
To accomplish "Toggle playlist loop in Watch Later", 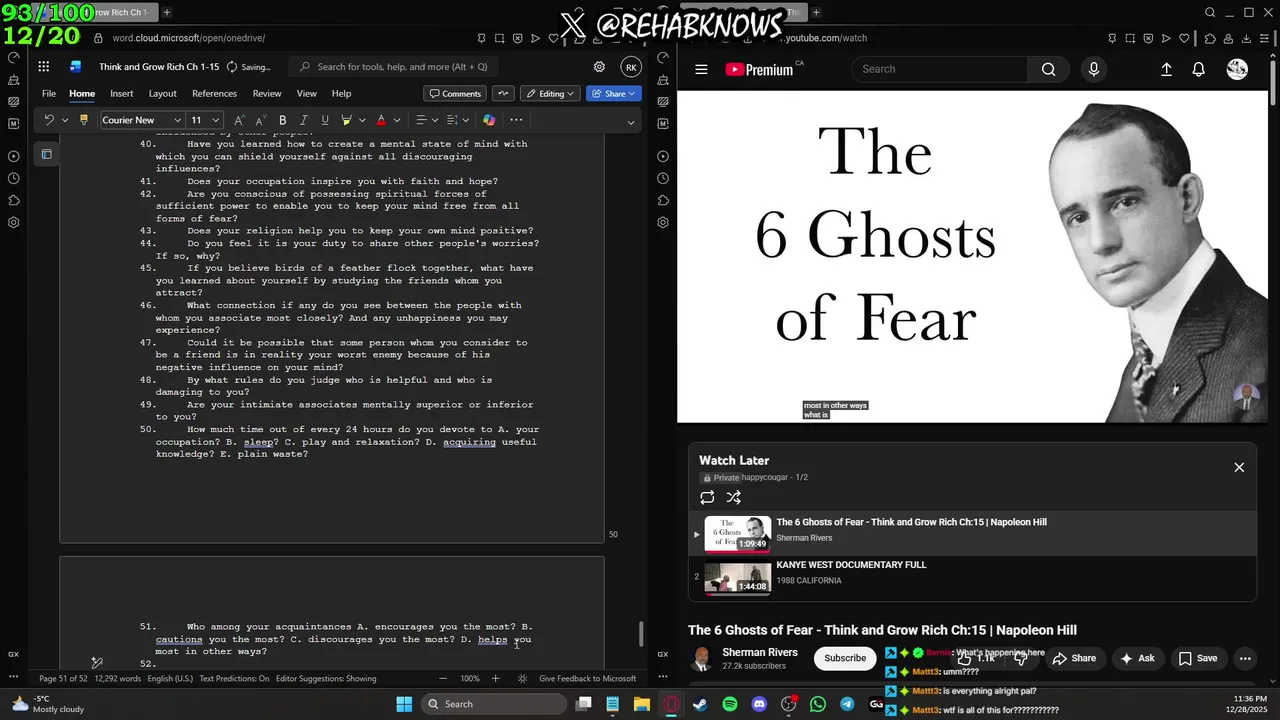I will coord(707,497).
